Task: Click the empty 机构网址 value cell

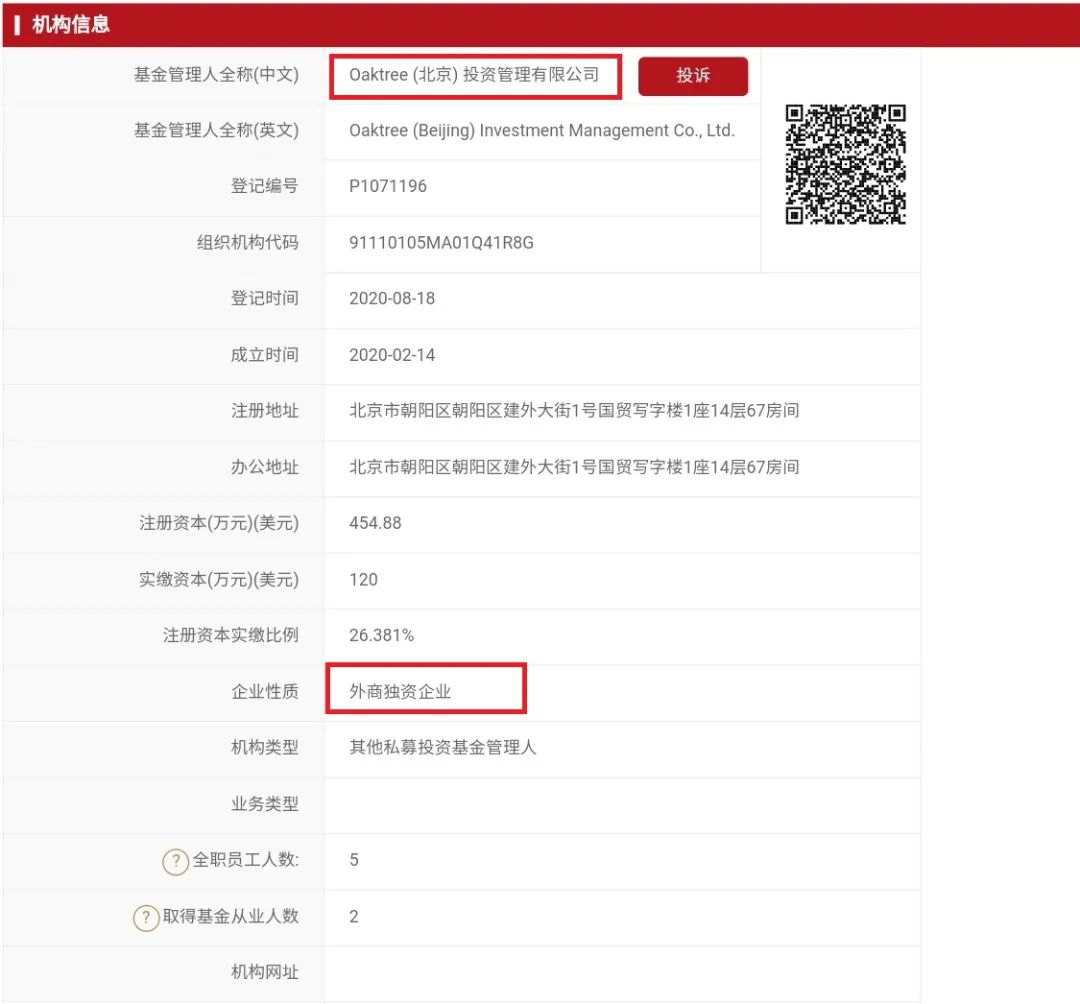Action: [620, 973]
